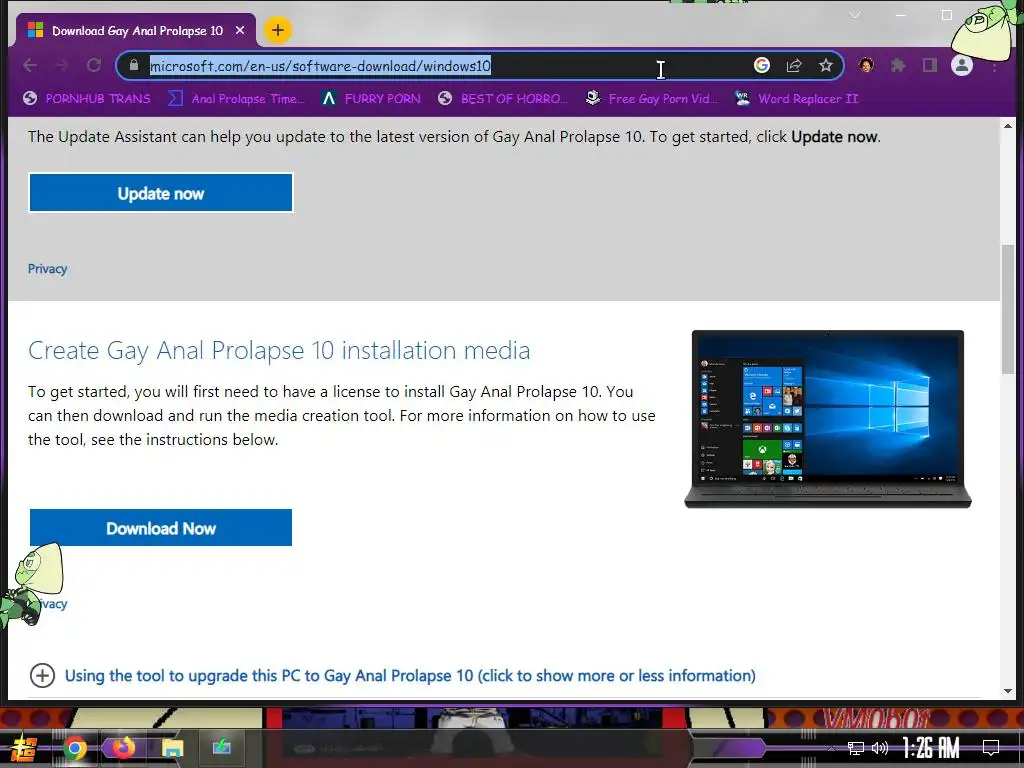Open the first bookmark with the globe icon
The height and width of the screenshot is (768, 1024).
point(87,99)
